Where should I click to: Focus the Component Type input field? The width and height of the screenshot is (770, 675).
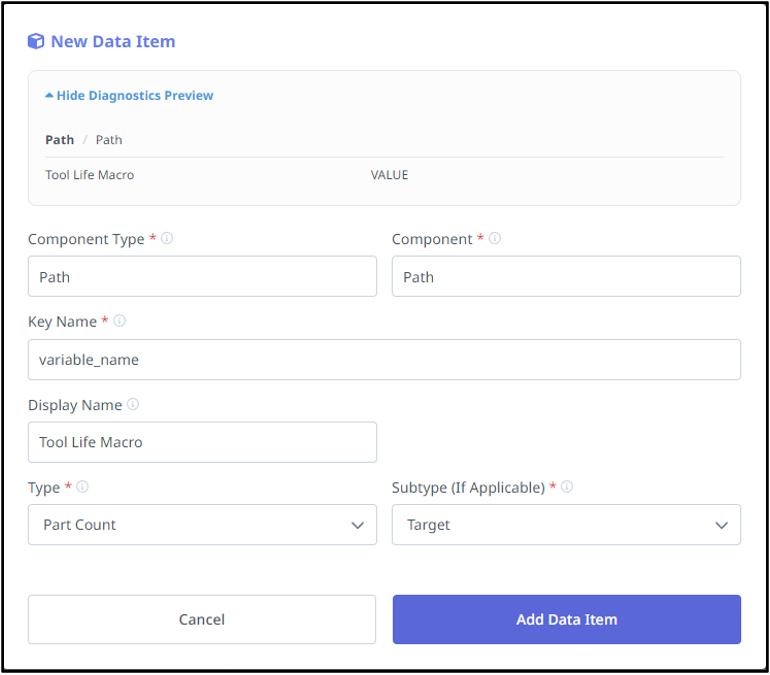click(x=202, y=277)
